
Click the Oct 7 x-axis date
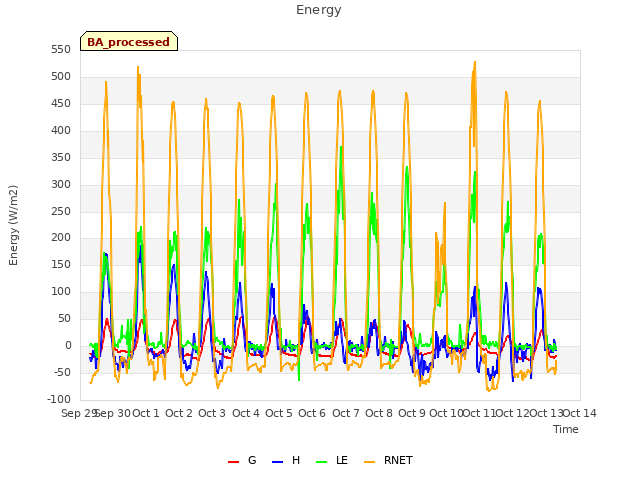[x=346, y=413]
